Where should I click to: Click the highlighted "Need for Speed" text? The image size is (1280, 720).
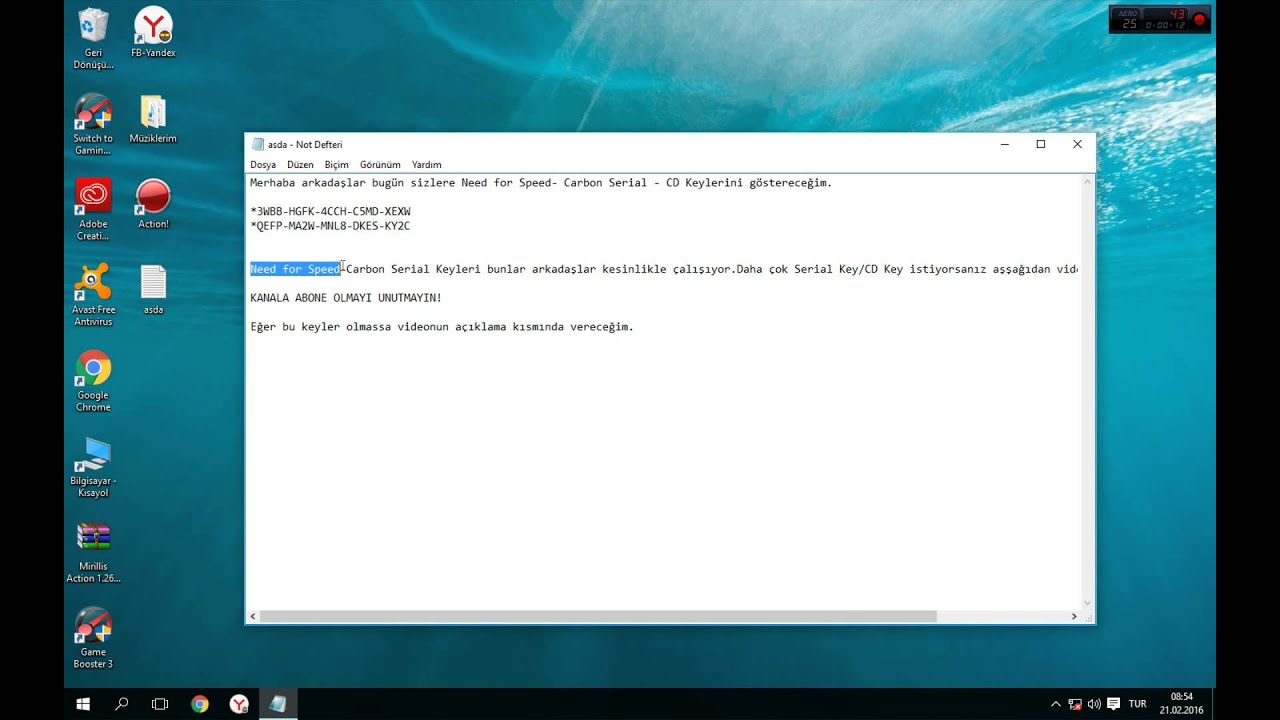point(295,269)
